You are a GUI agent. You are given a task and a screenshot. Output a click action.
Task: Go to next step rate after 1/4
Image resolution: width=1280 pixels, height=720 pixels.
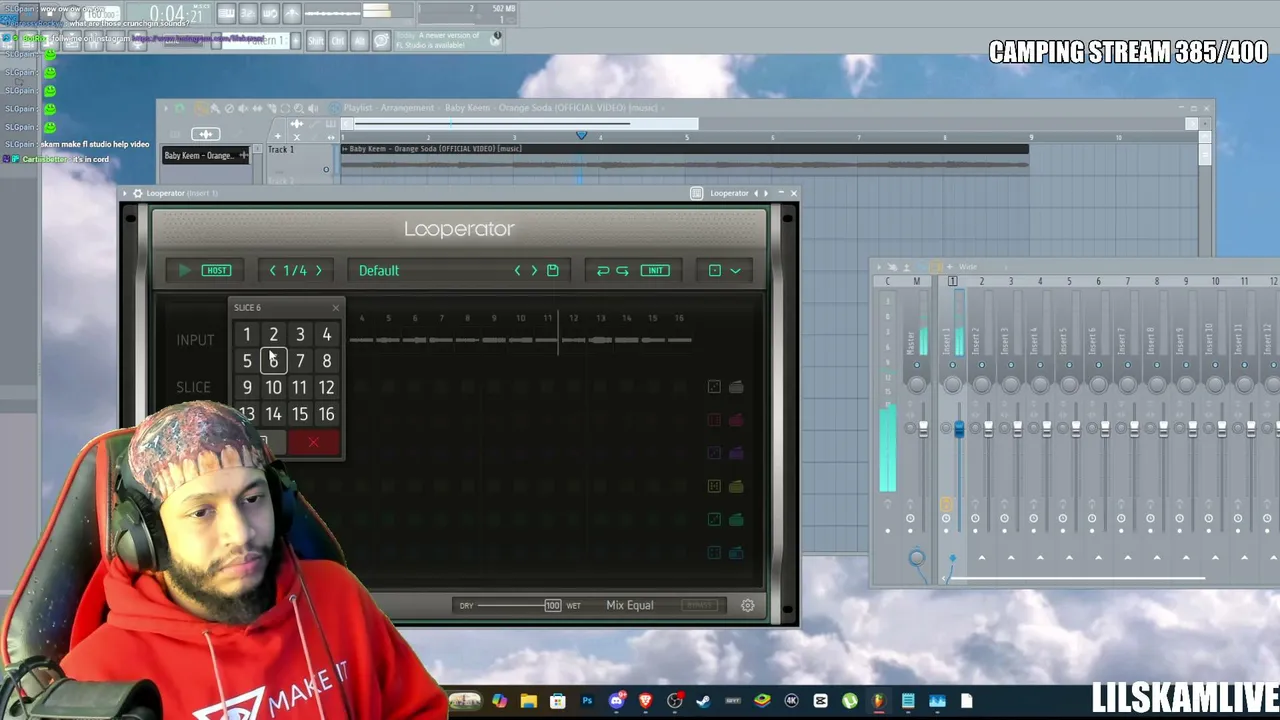(x=319, y=270)
